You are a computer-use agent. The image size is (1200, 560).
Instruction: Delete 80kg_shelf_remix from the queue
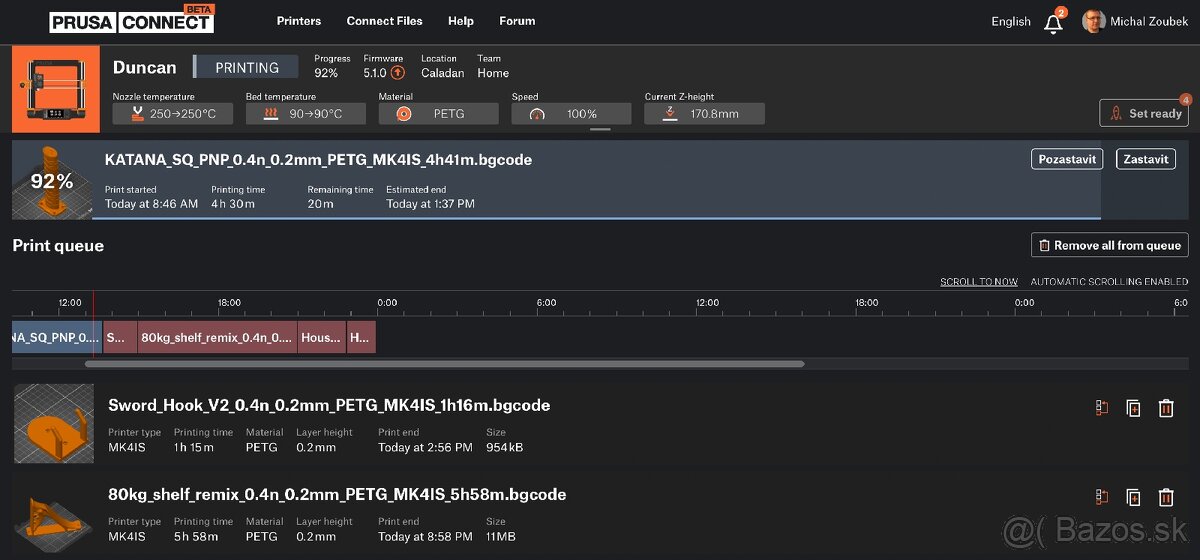click(1165, 497)
